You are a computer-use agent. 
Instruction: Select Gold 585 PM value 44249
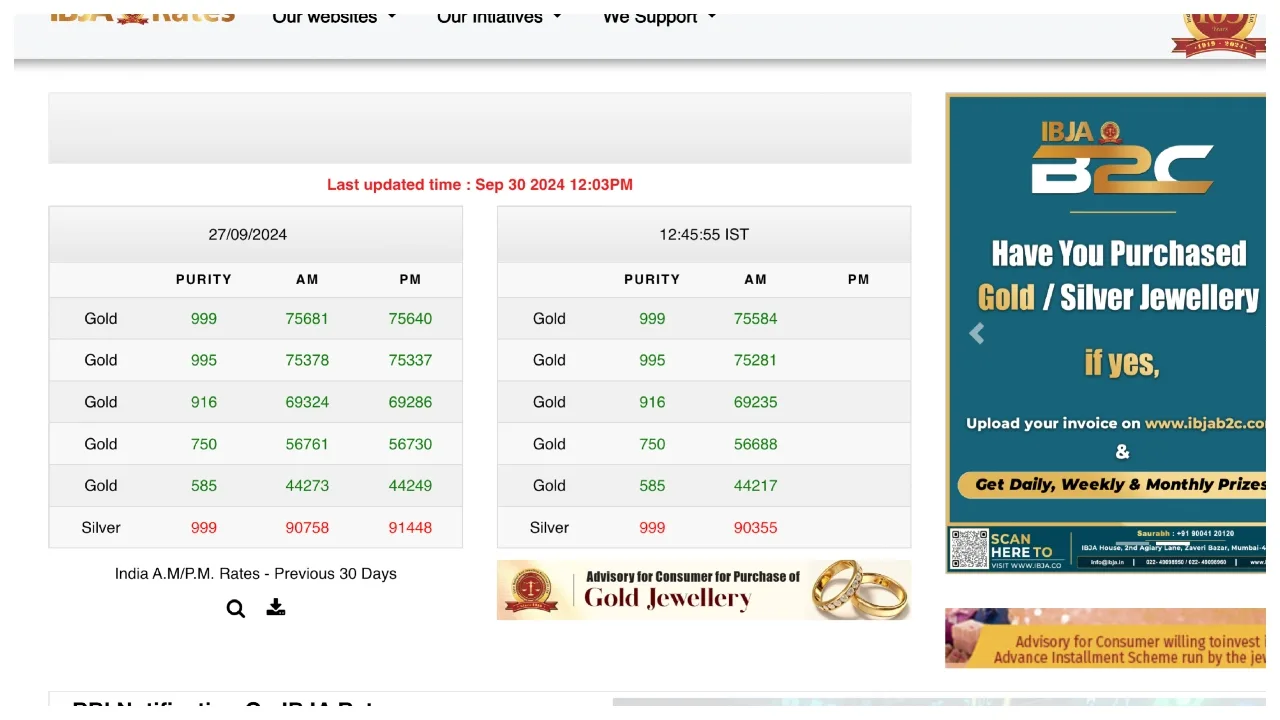click(x=410, y=486)
